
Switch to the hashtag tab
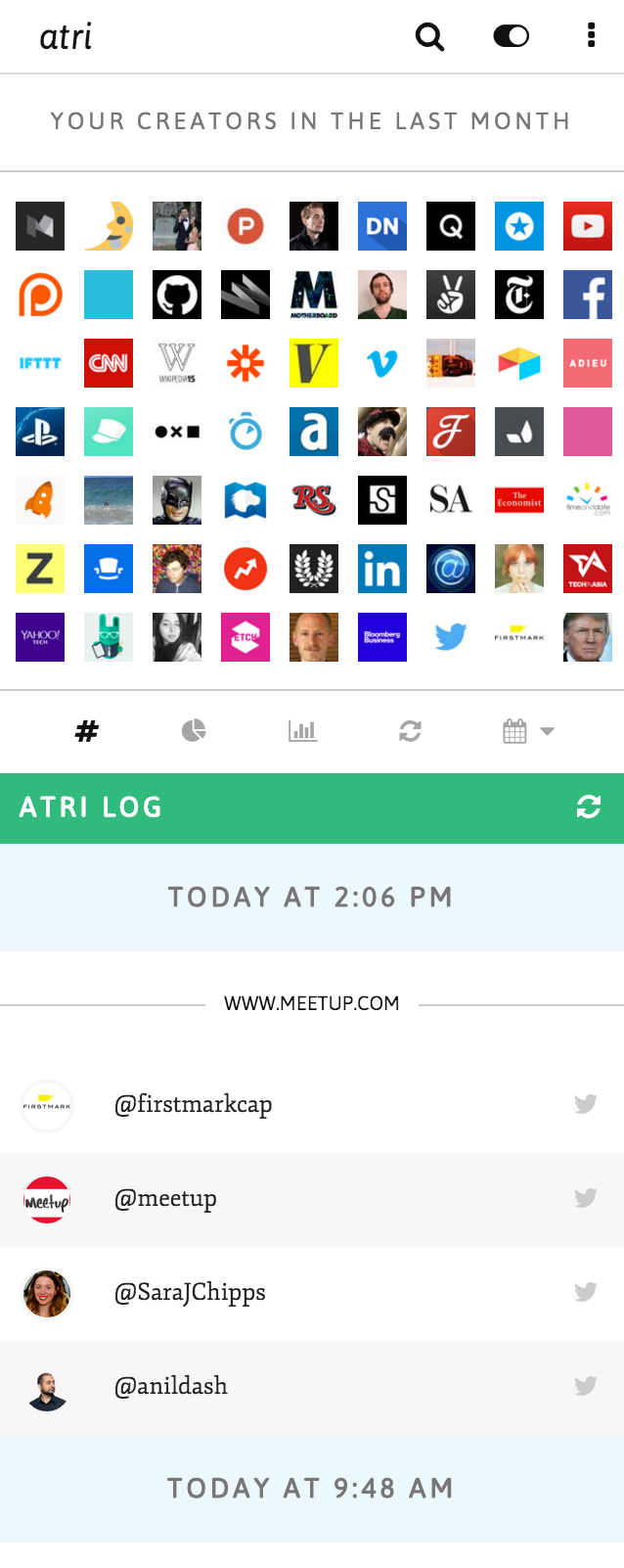(87, 731)
